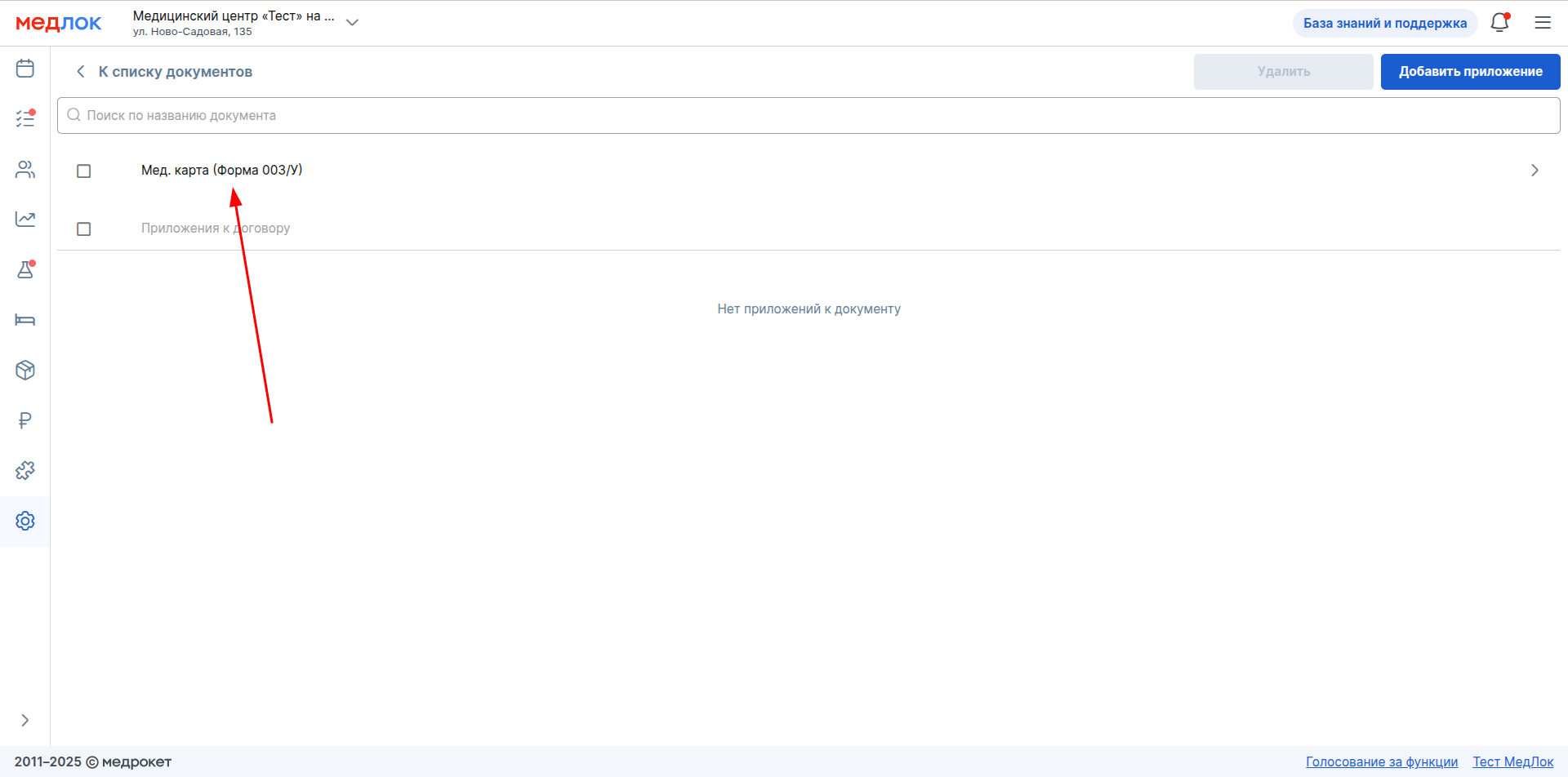
Task: Open the ruble finance icon in sidebar
Action: [x=25, y=420]
